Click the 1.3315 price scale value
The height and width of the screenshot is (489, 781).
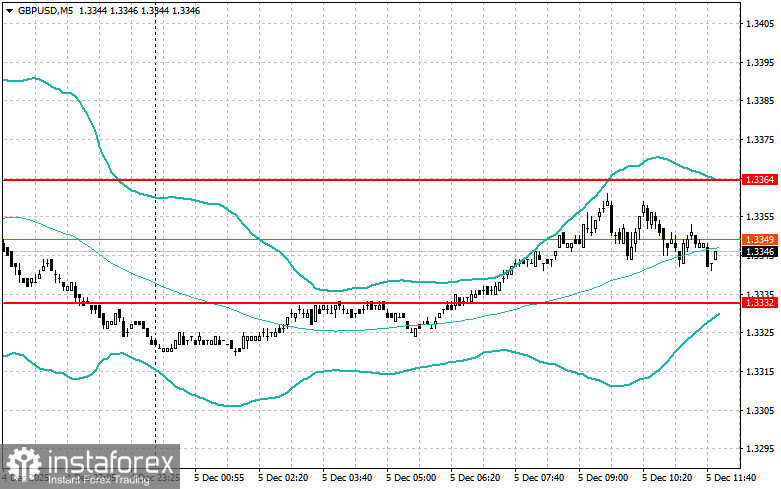click(x=760, y=371)
